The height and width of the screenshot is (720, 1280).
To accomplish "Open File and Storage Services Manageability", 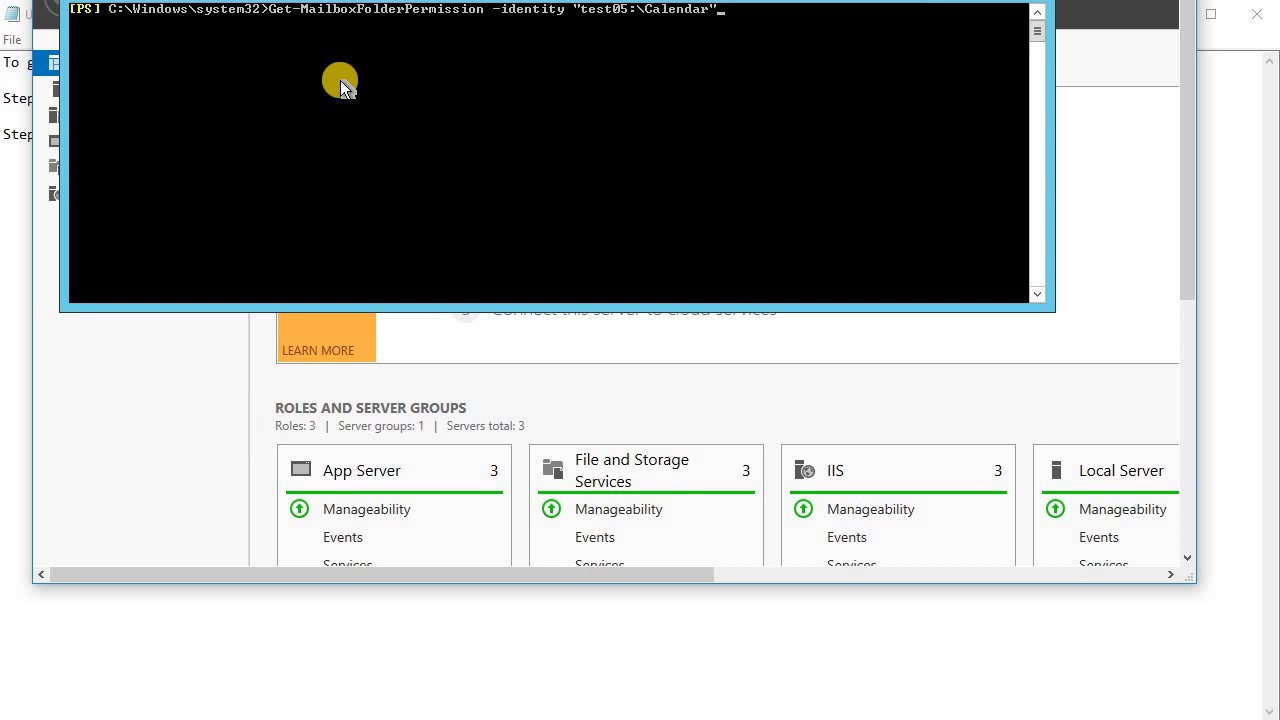I will point(618,509).
